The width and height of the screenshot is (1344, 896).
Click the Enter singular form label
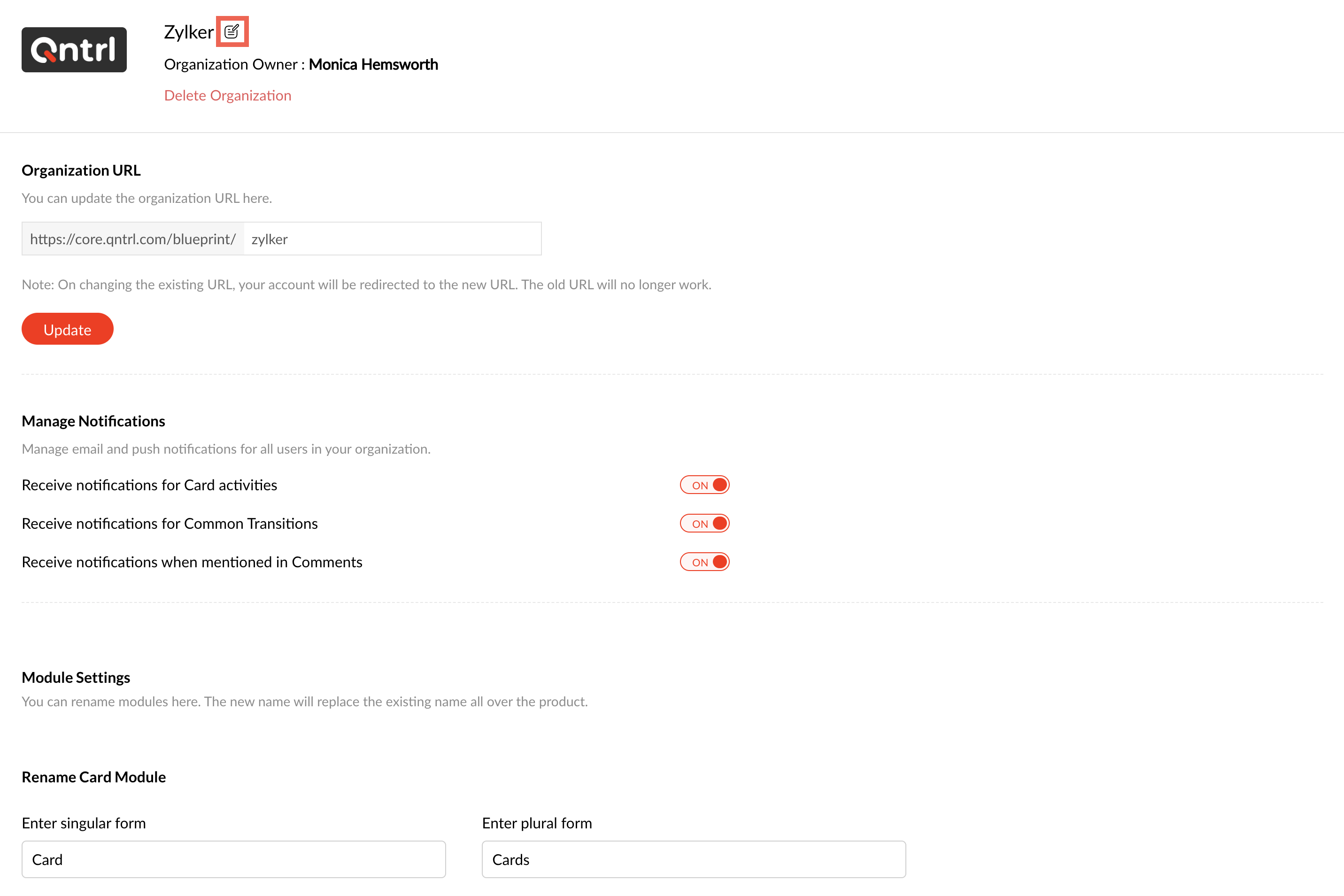84,823
